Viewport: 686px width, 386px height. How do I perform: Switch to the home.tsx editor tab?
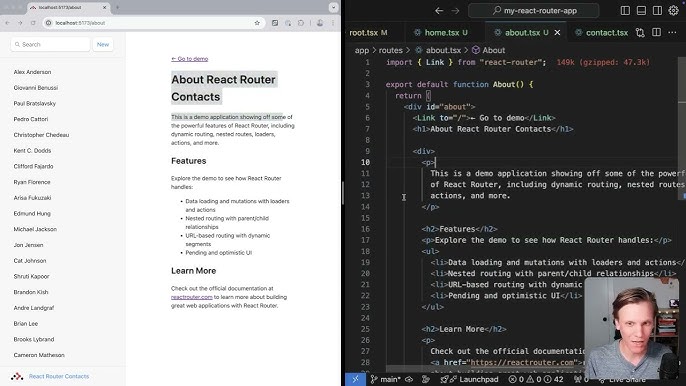click(441, 32)
